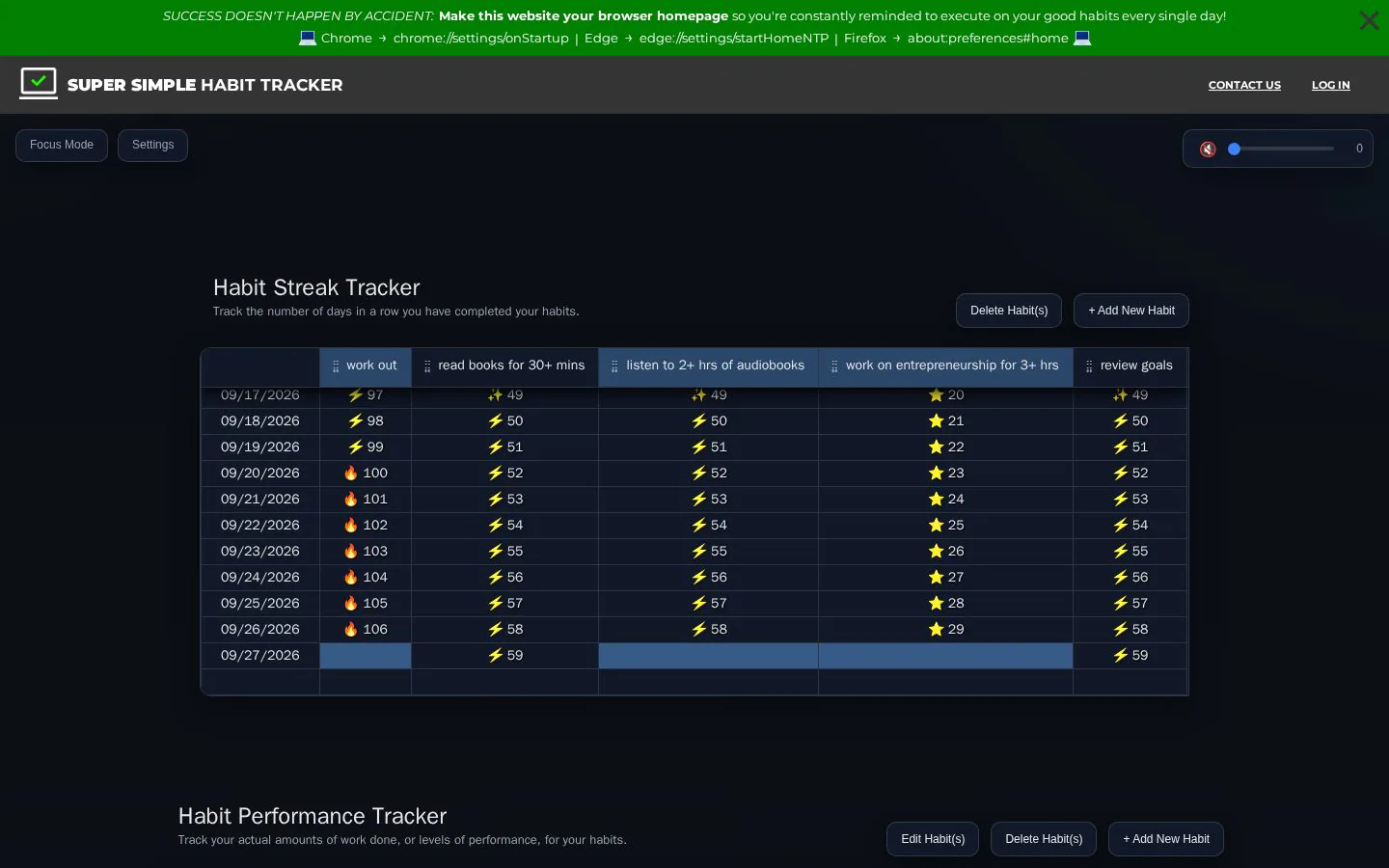1389x868 pixels.
Task: Click Add New Habit in Habit Performance Tracker
Action: tap(1166, 839)
